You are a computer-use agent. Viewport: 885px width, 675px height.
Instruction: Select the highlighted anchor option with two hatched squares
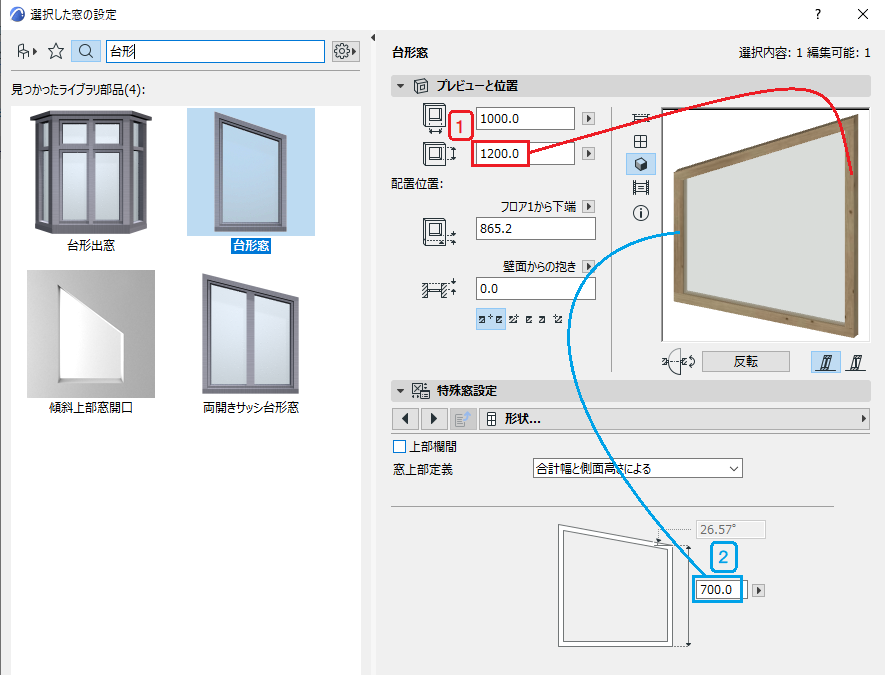click(x=490, y=319)
